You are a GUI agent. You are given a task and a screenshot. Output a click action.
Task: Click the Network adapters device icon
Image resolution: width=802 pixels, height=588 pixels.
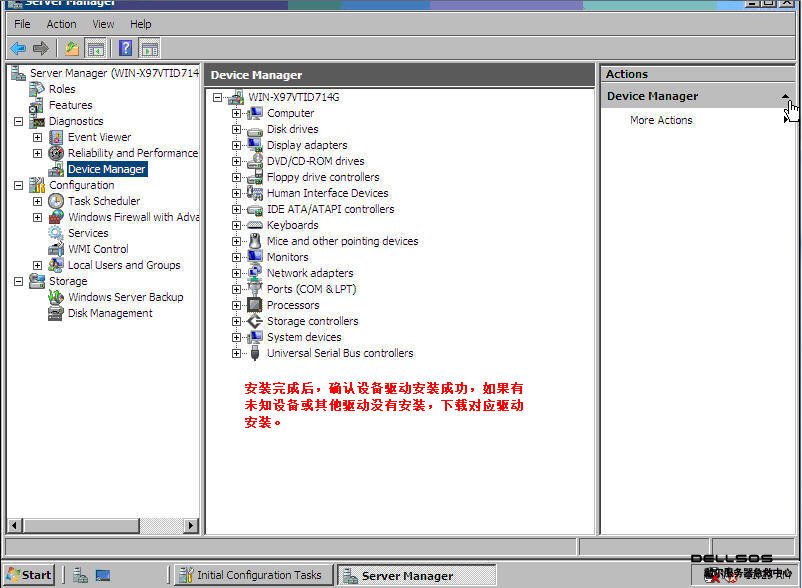(x=255, y=273)
